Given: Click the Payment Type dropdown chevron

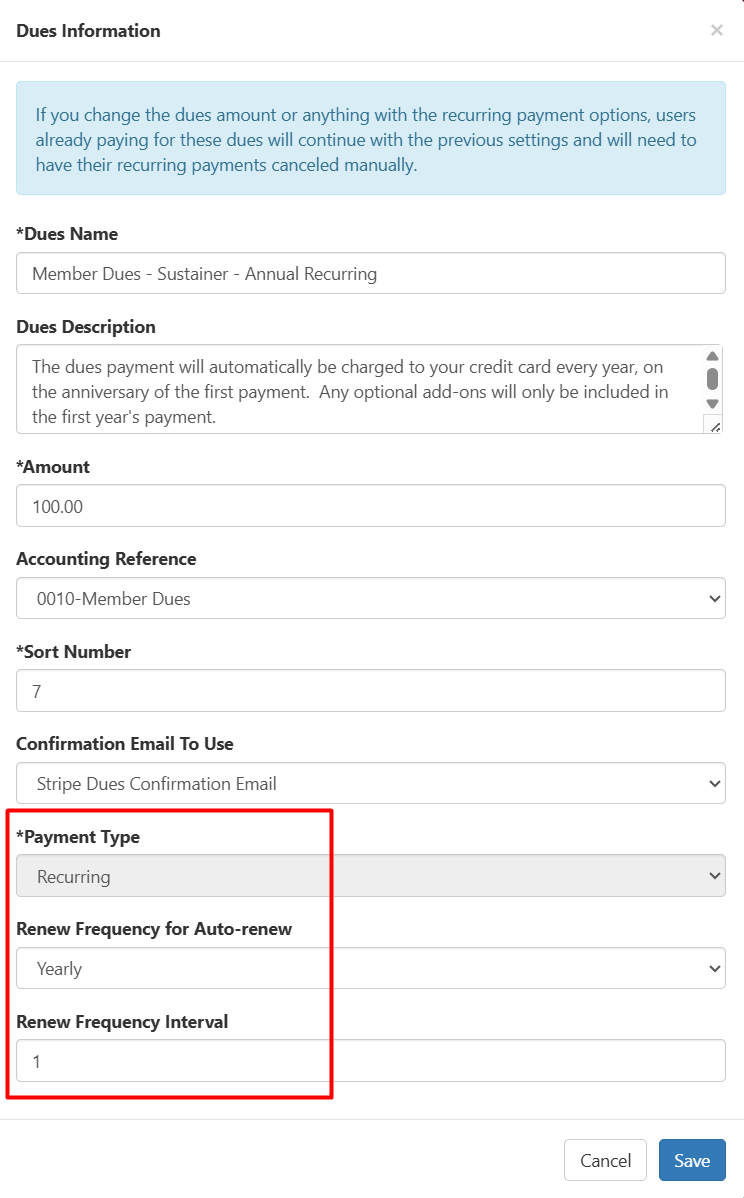Looking at the screenshot, I should [716, 875].
